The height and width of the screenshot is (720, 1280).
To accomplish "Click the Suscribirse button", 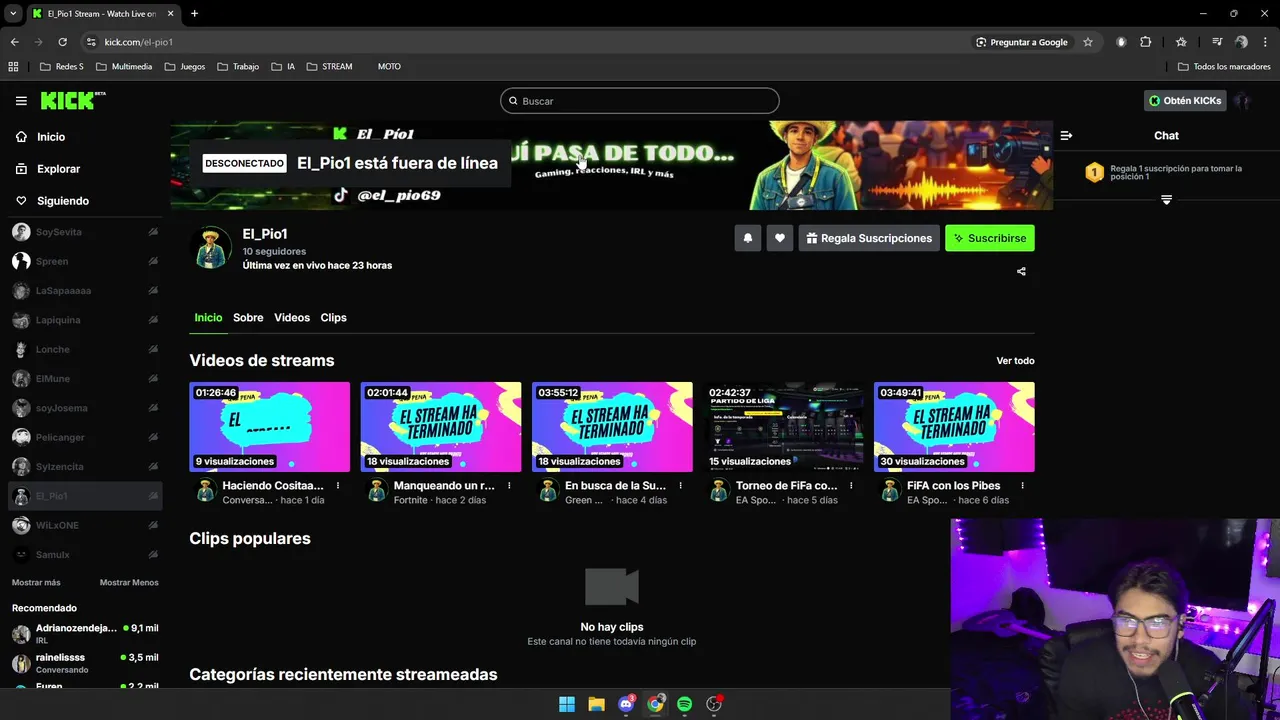I will [990, 238].
